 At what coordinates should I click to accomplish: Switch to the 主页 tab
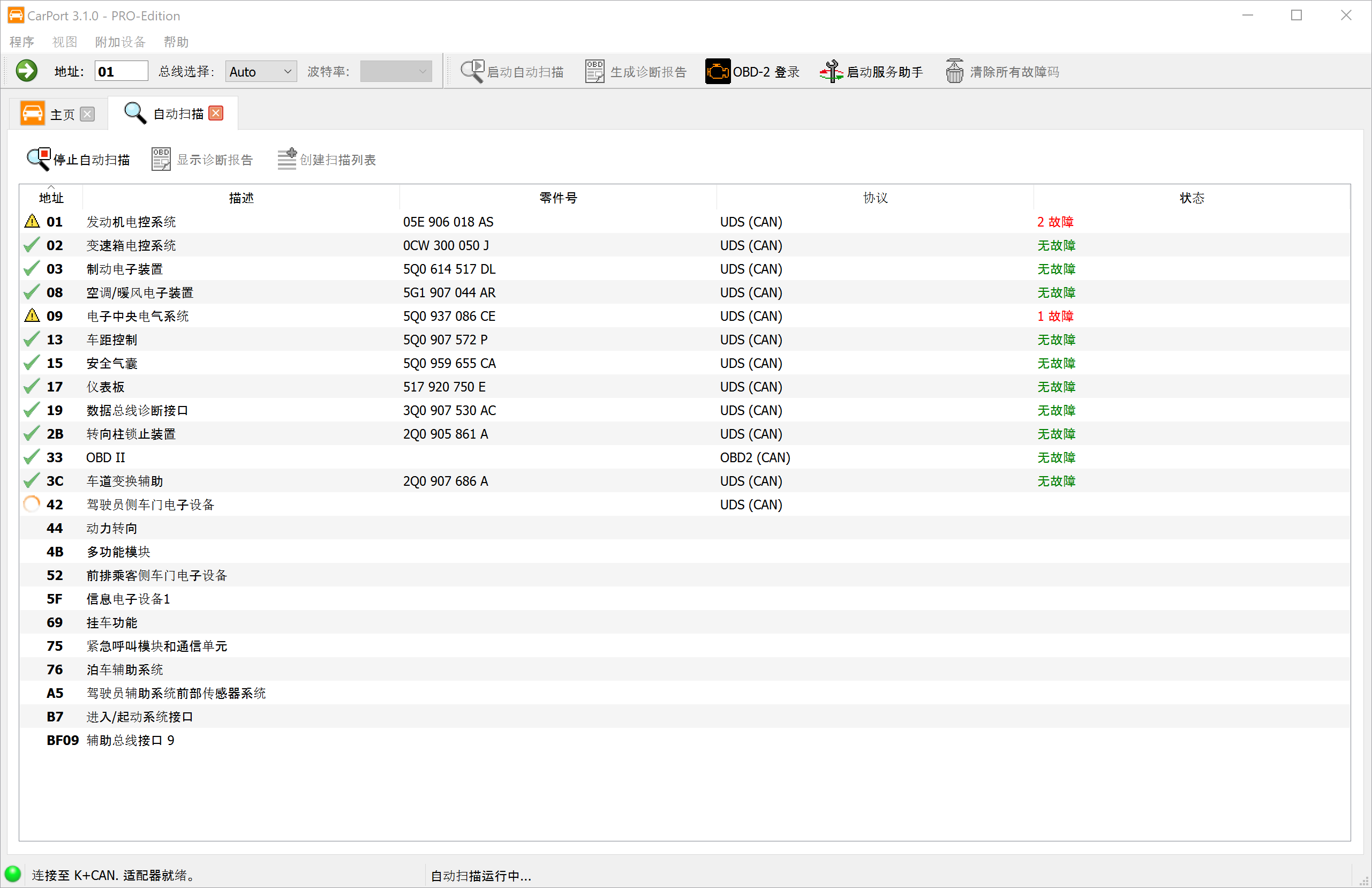(x=62, y=114)
